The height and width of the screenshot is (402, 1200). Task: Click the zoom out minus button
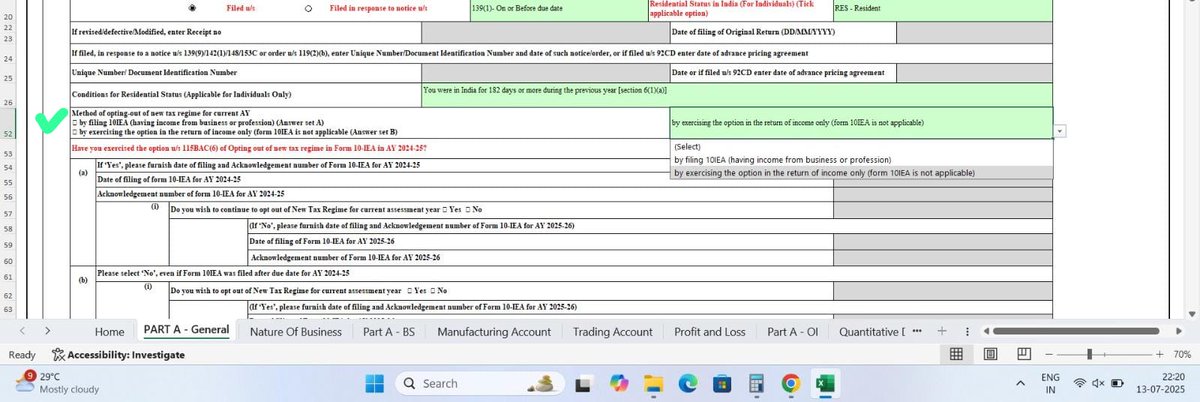(x=1048, y=354)
